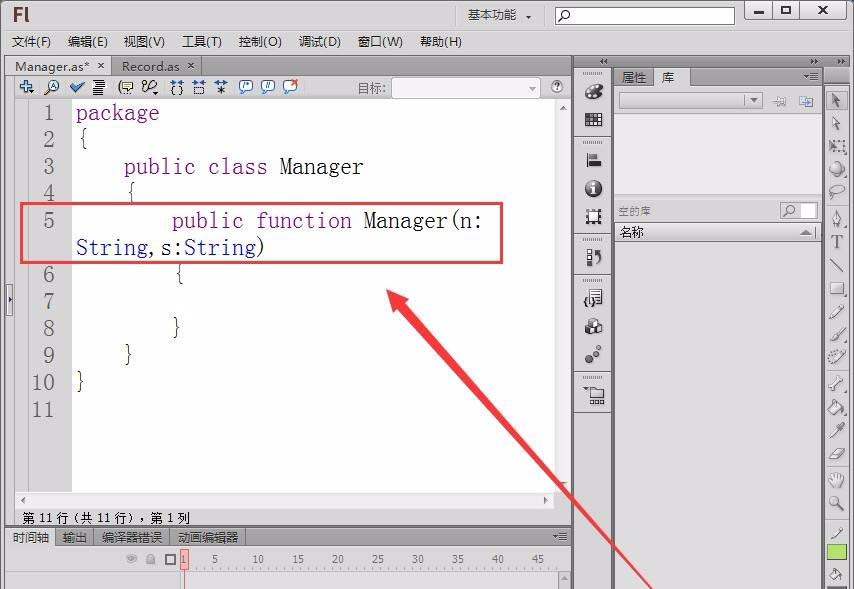
Task: Collapse selection icon in script toolbar
Action: (199, 87)
